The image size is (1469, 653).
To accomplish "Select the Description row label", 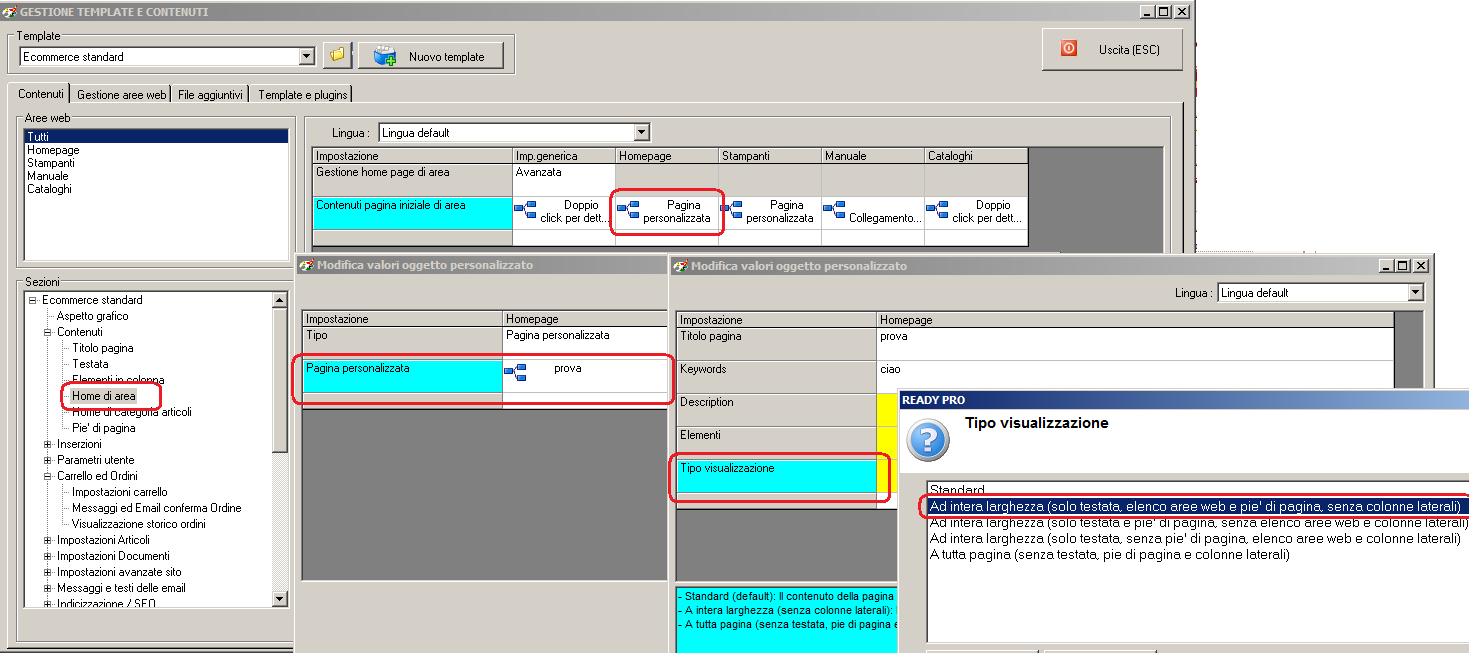I will 776,410.
